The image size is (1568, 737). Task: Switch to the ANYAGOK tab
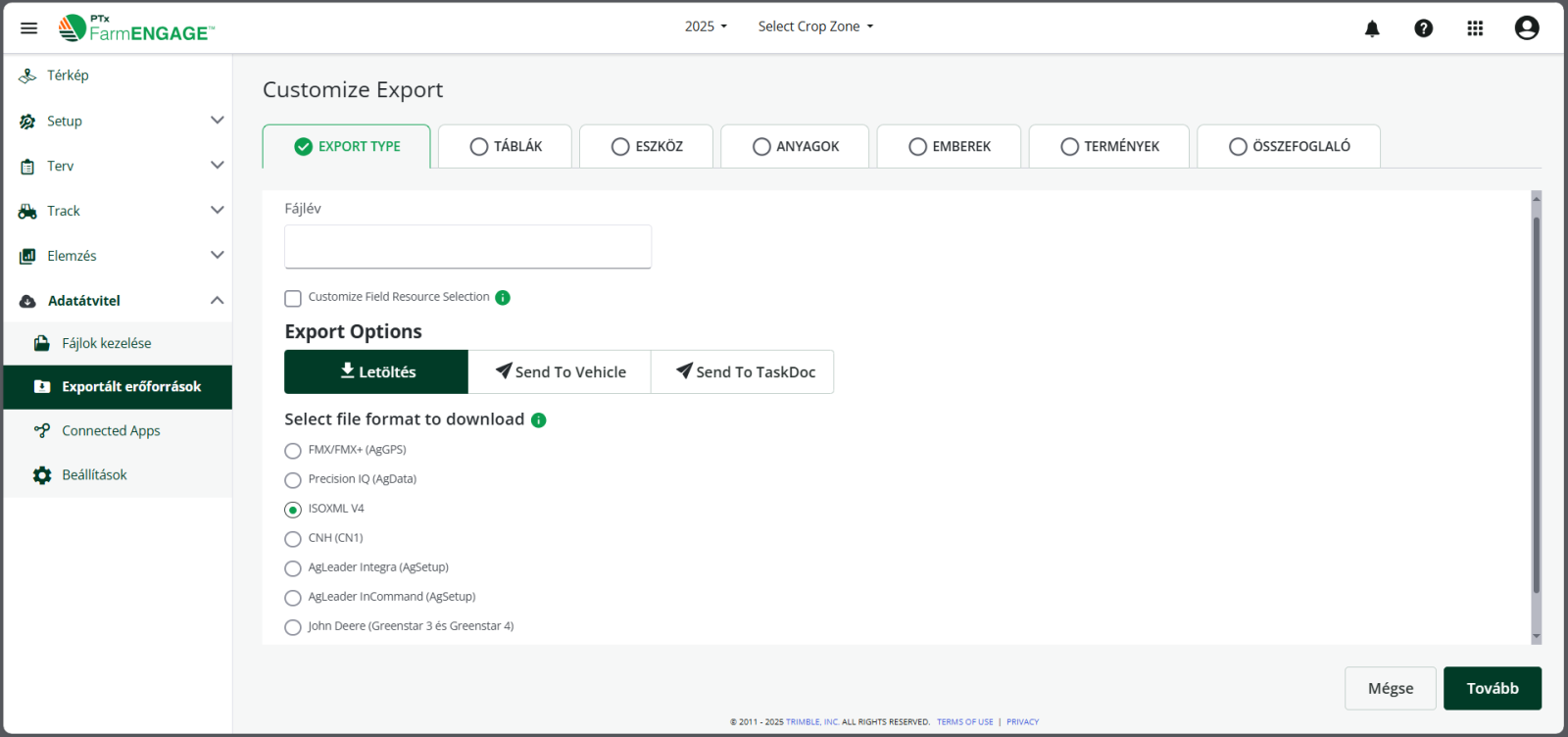pyautogui.click(x=795, y=146)
